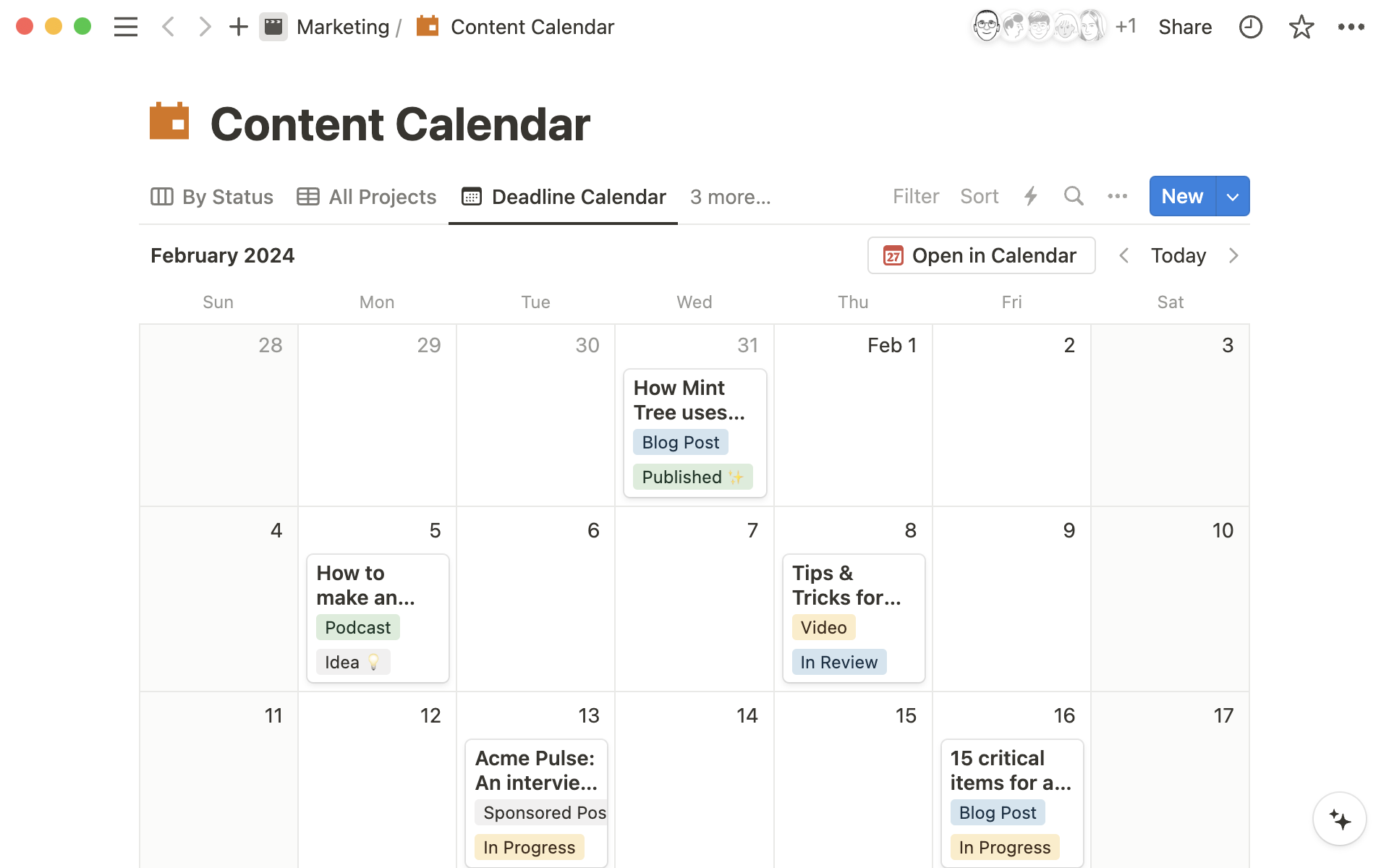1389x868 pixels.
Task: Expand the Sort options dropdown
Action: (x=978, y=196)
